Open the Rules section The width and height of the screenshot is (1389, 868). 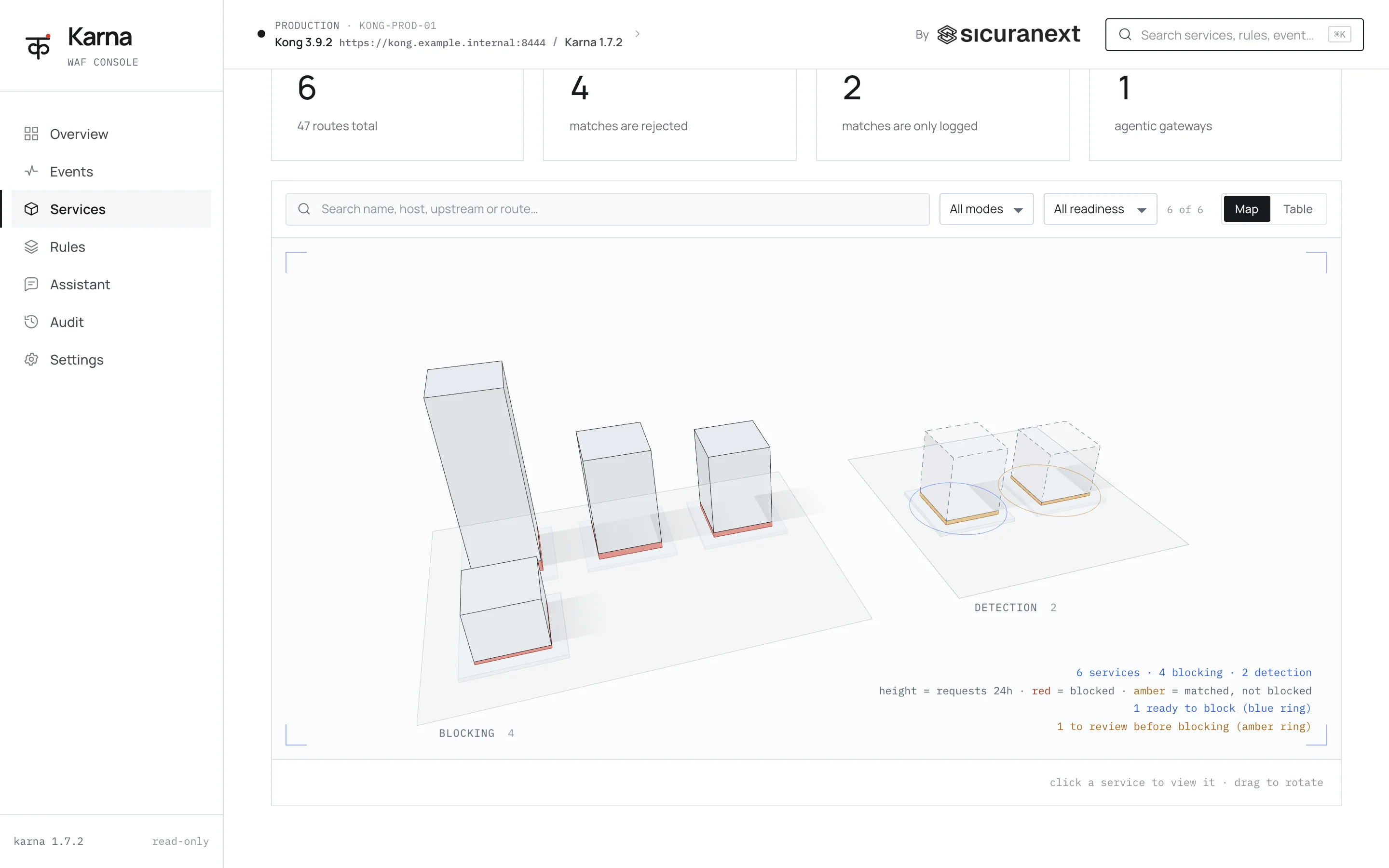pos(111,247)
